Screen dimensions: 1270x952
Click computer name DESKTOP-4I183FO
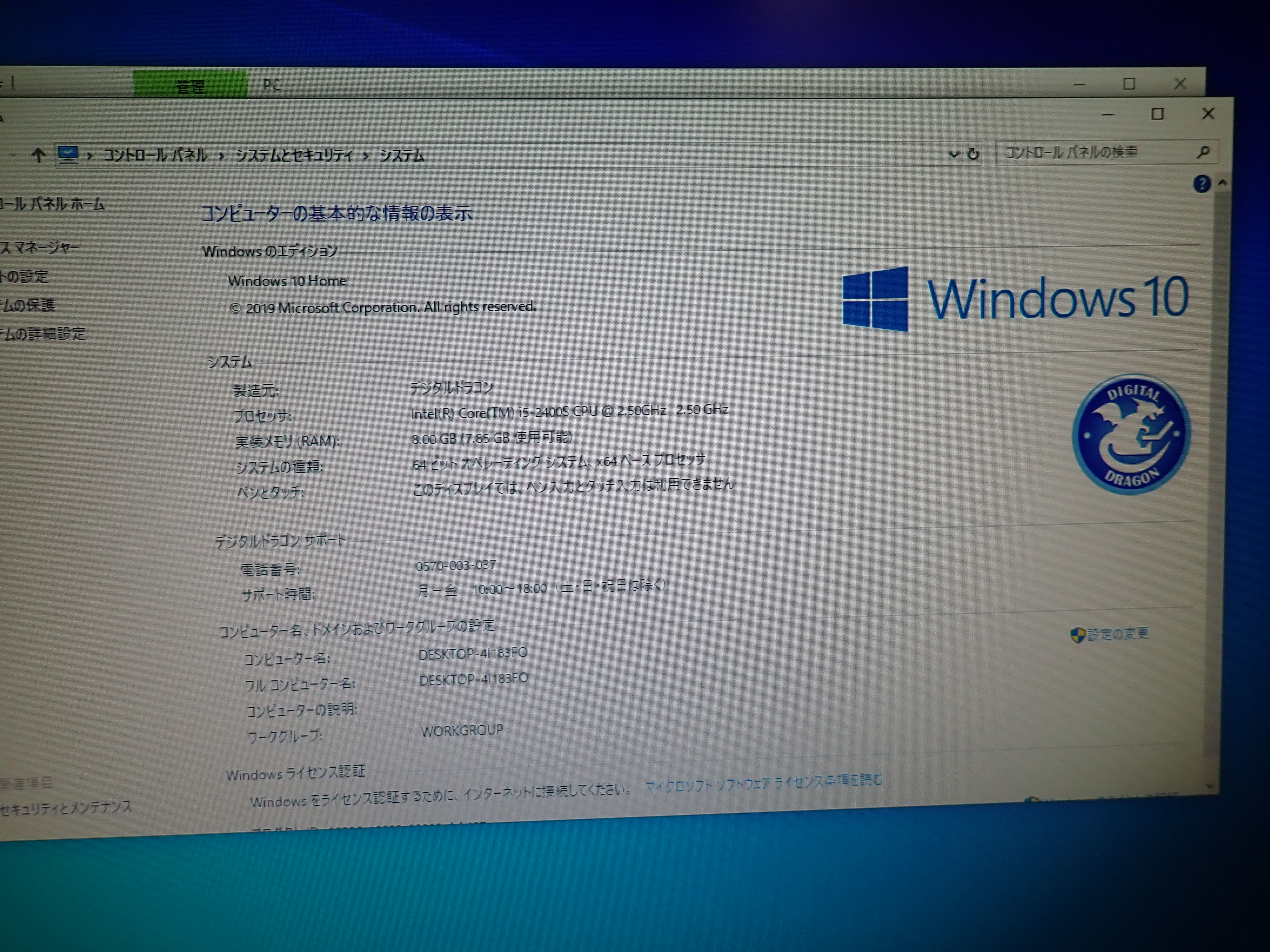click(473, 654)
